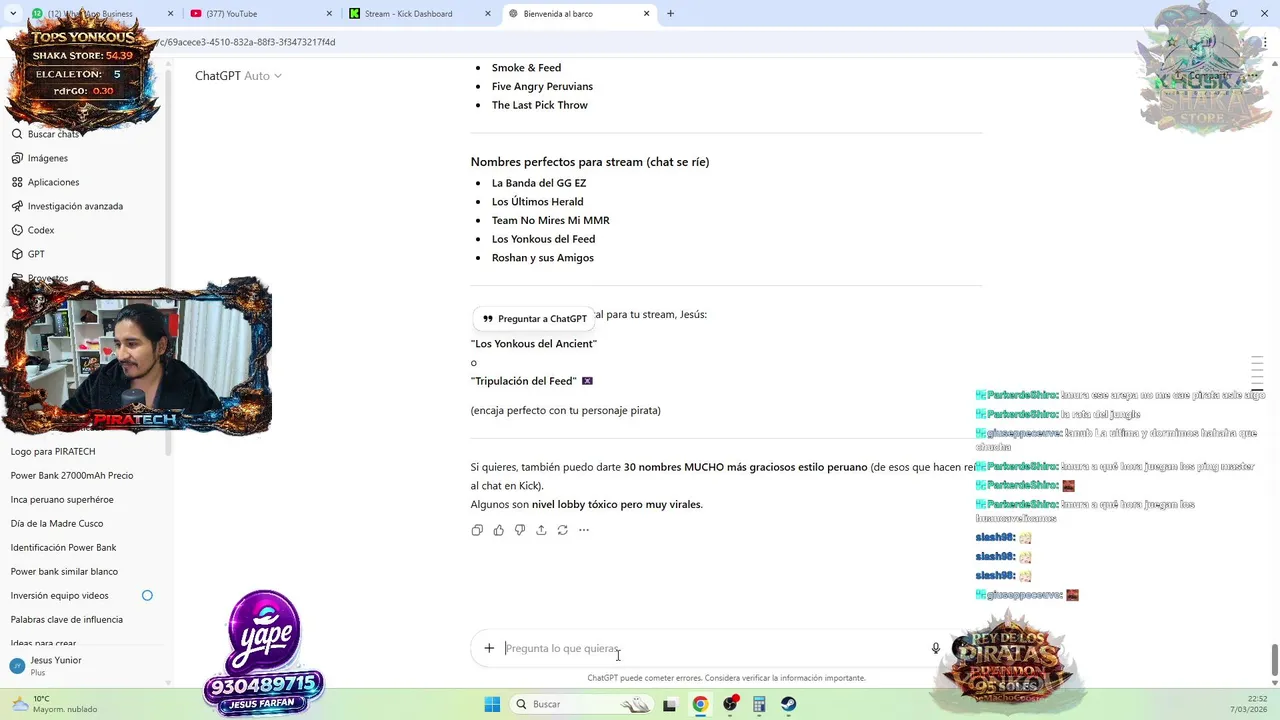The image size is (1280, 720).
Task: Click the thumbs down icon
Action: (x=520, y=530)
